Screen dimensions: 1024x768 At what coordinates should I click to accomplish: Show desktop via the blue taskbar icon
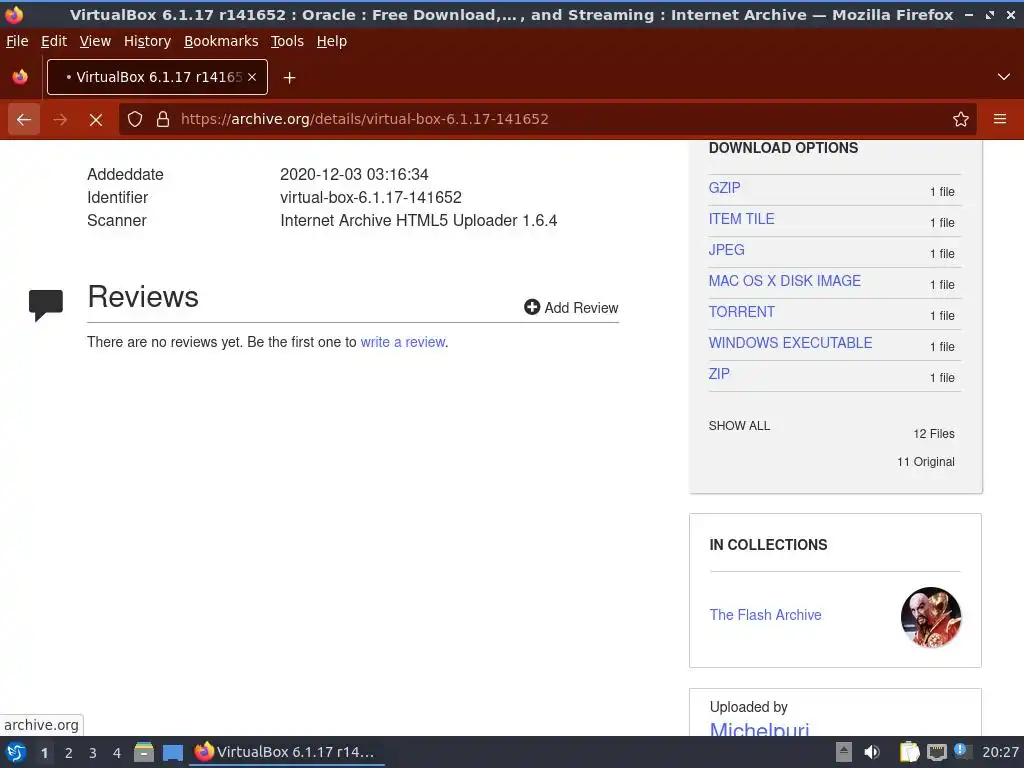point(172,752)
